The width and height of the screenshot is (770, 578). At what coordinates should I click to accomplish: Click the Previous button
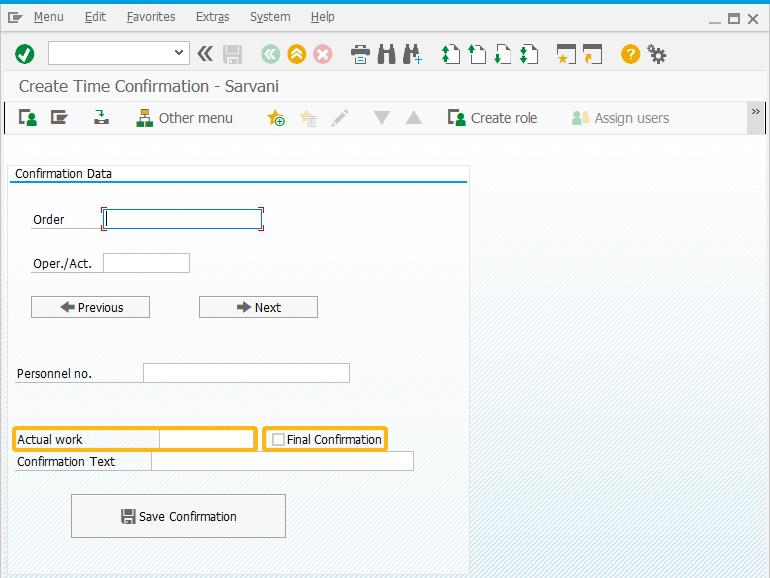click(90, 307)
